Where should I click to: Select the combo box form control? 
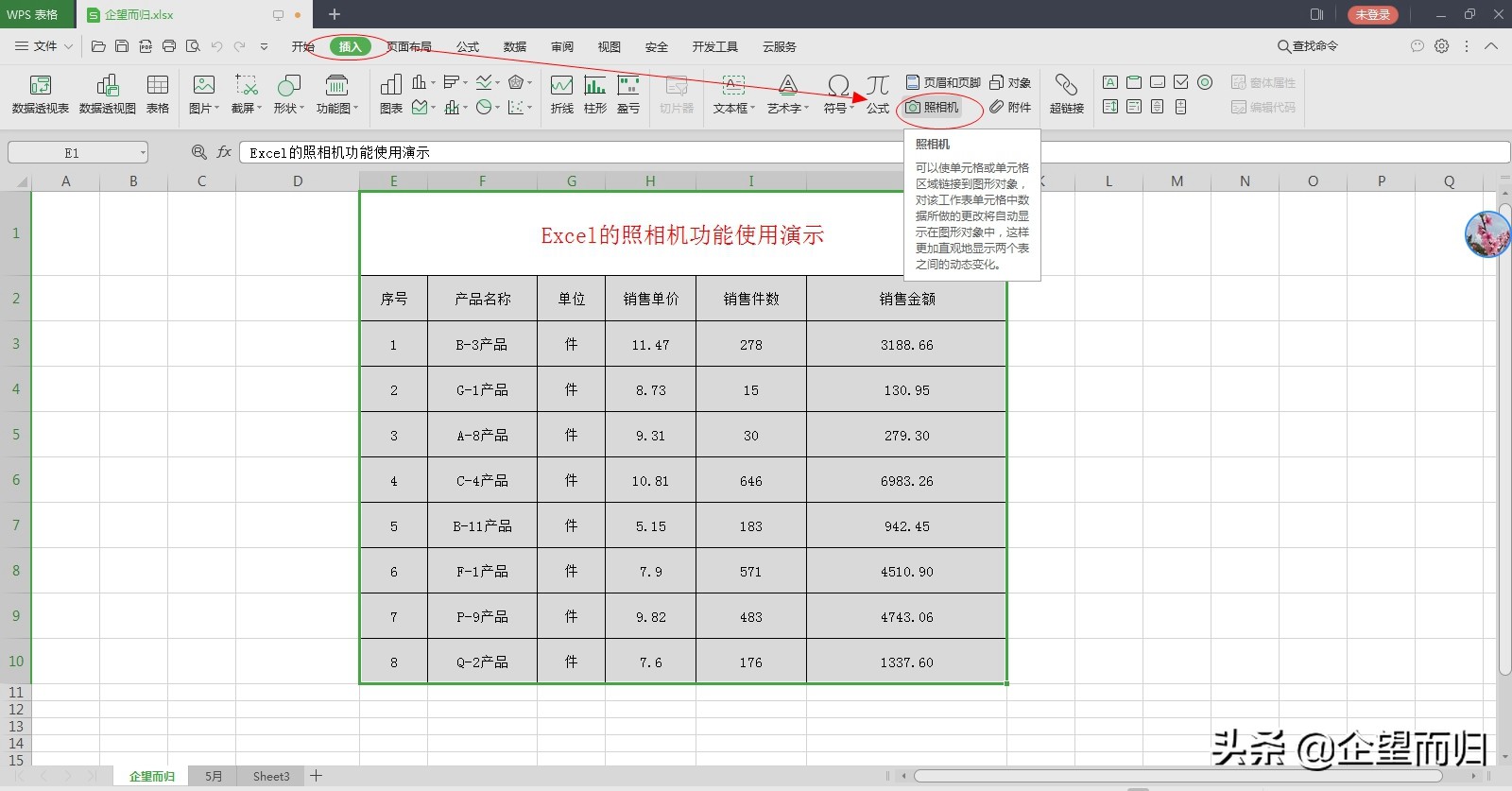tap(1134, 107)
